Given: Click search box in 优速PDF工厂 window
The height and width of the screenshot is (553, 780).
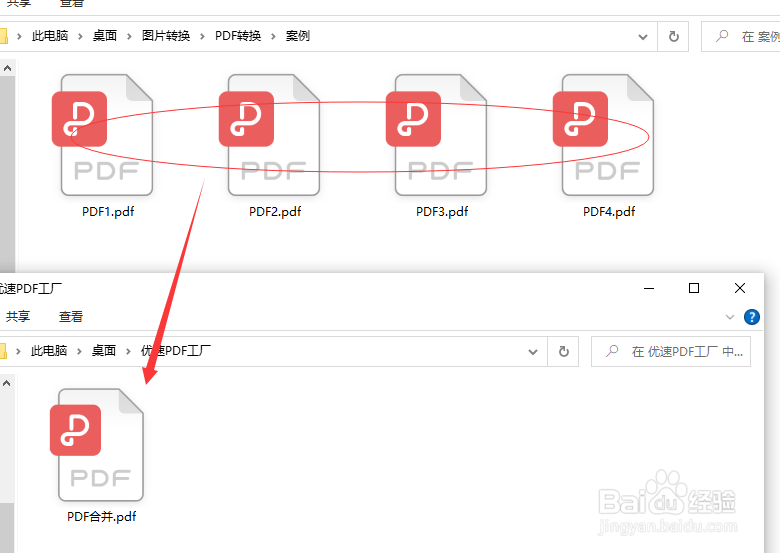Looking at the screenshot, I should coord(671,352).
